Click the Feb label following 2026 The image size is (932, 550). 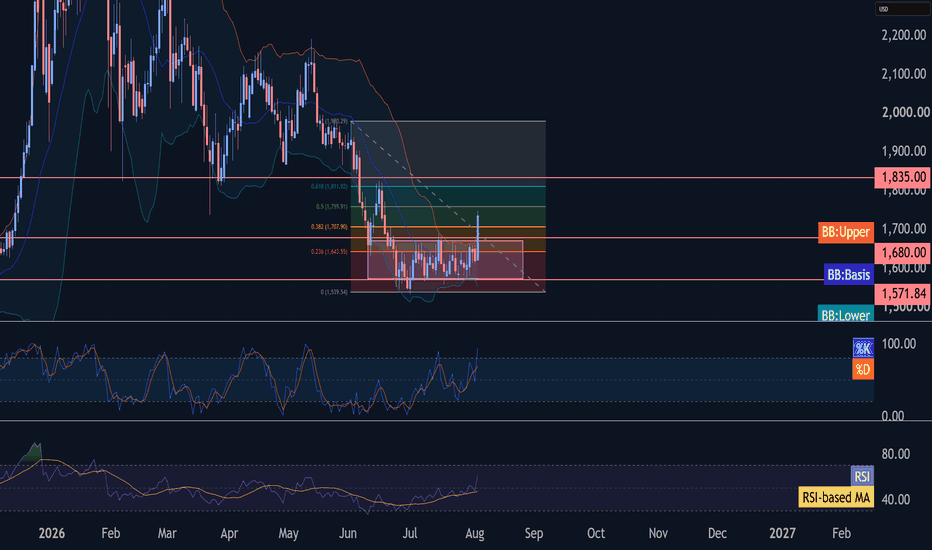[111, 533]
